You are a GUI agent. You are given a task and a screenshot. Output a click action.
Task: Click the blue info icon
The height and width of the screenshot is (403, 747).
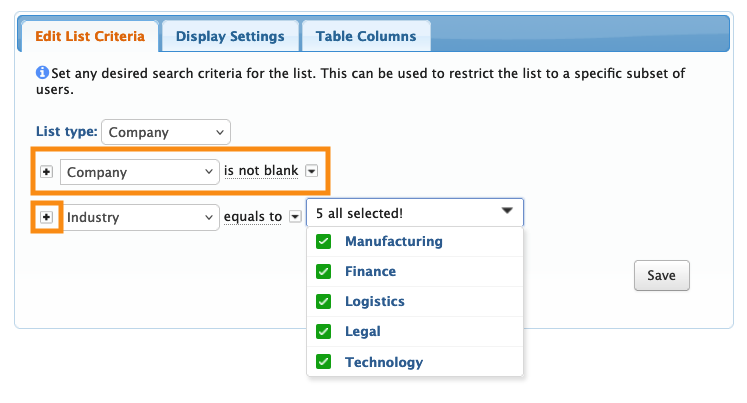[x=42, y=73]
